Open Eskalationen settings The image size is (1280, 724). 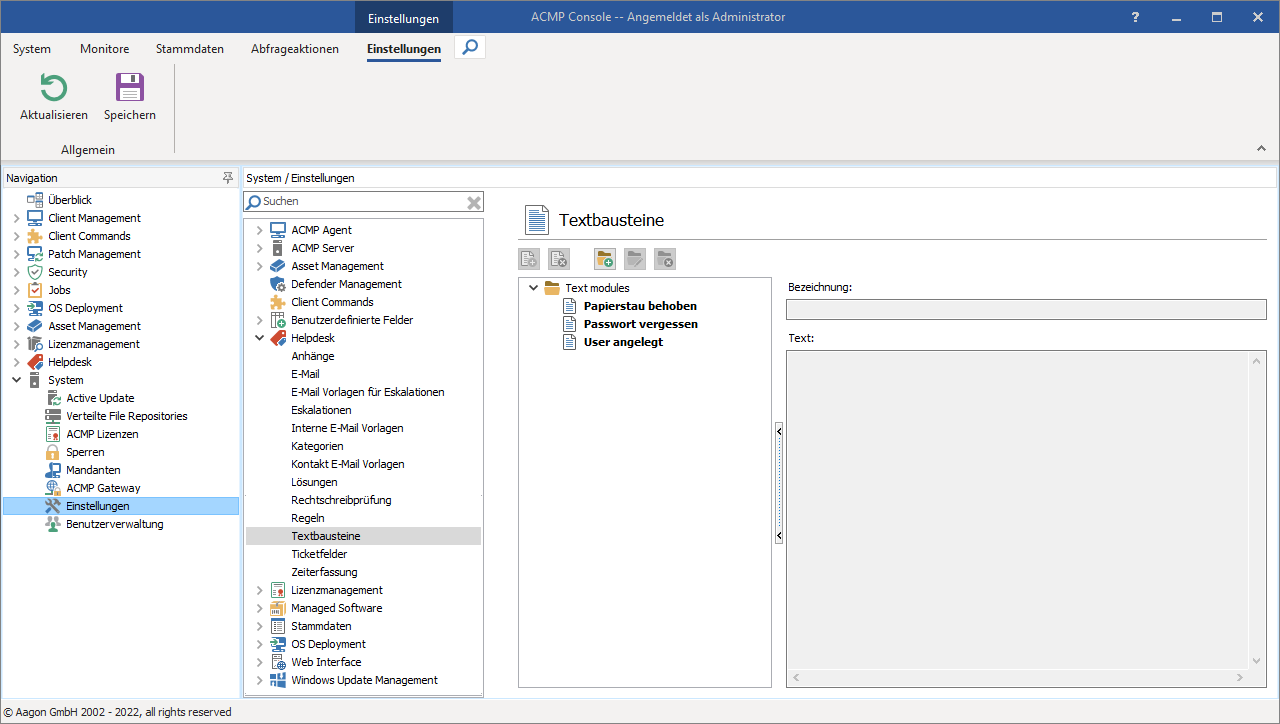point(321,410)
